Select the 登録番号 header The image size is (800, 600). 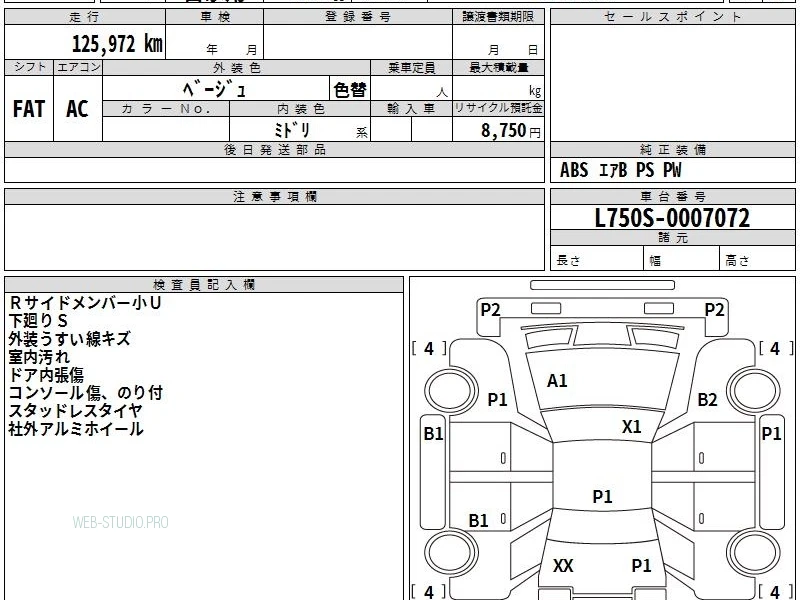coord(358,17)
